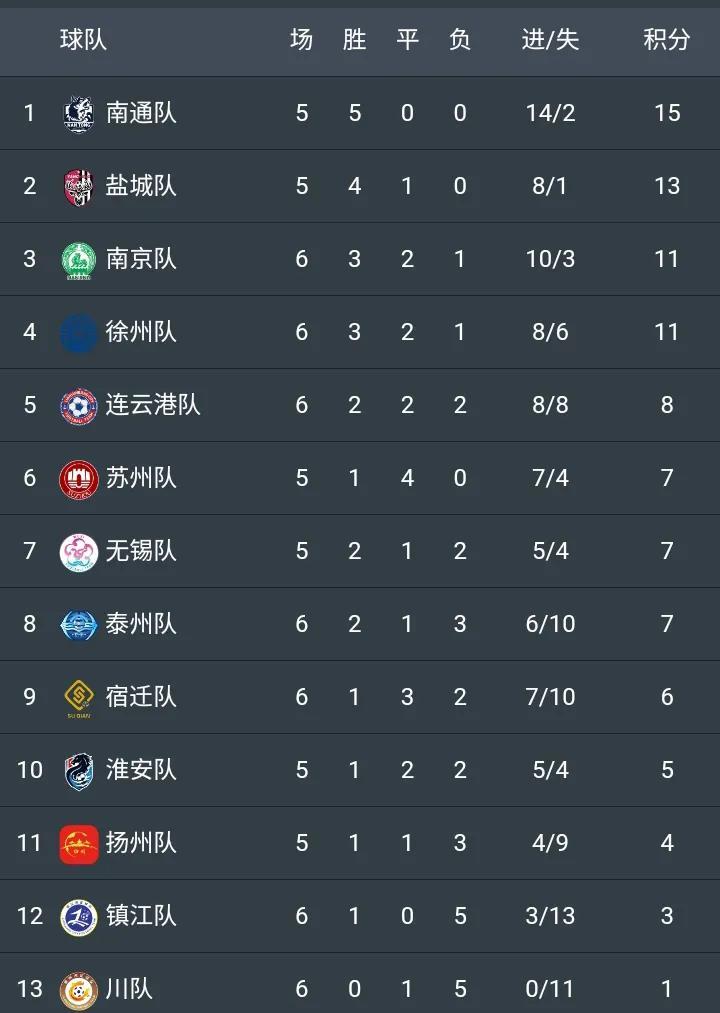Tap the 泰州队 blue crest

click(x=79, y=625)
